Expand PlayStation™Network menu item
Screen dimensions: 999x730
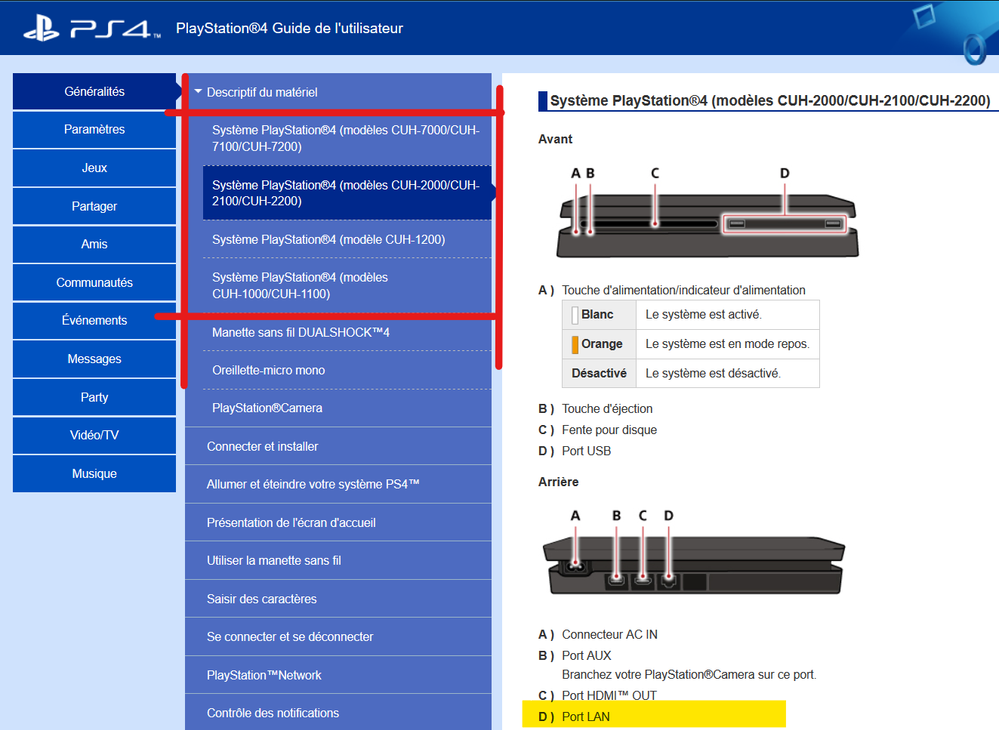[x=338, y=675]
